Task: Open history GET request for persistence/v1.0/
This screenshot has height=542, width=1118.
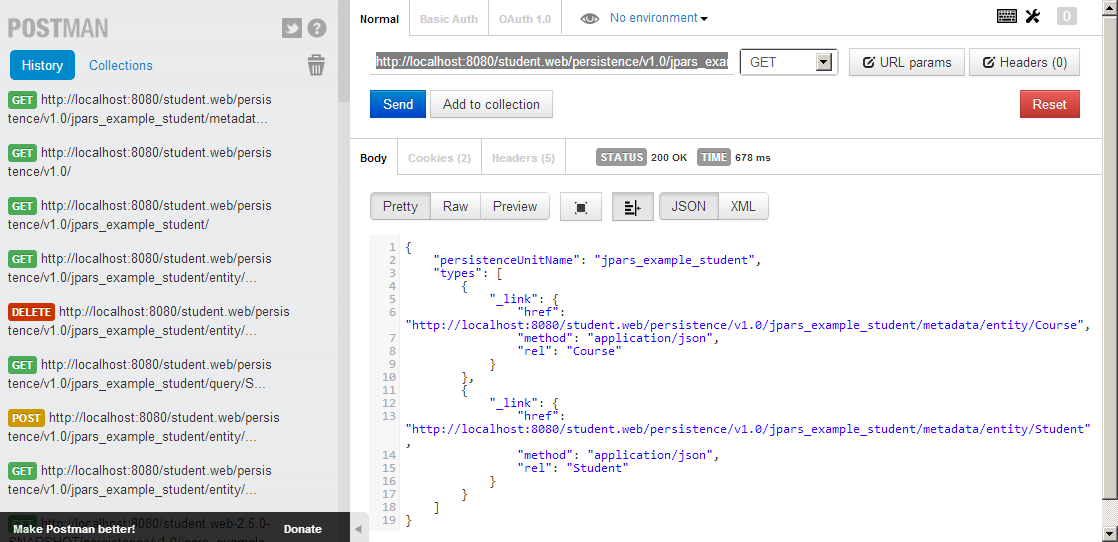Action: (x=140, y=161)
